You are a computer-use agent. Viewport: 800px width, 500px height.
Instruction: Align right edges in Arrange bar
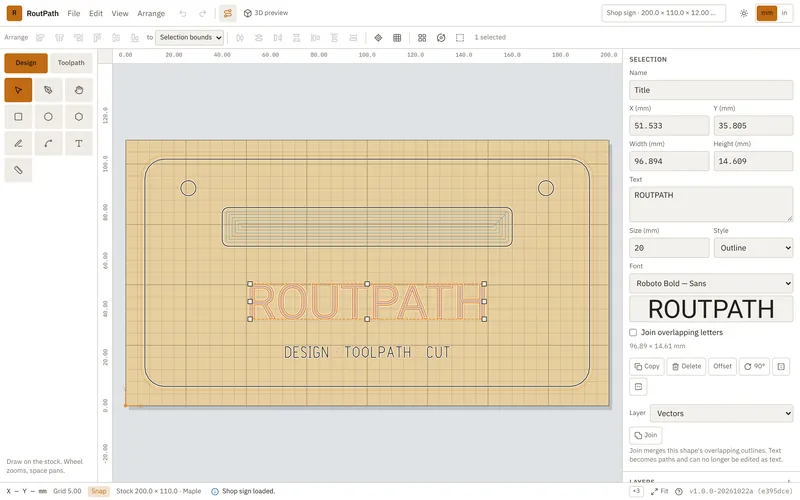click(78, 37)
